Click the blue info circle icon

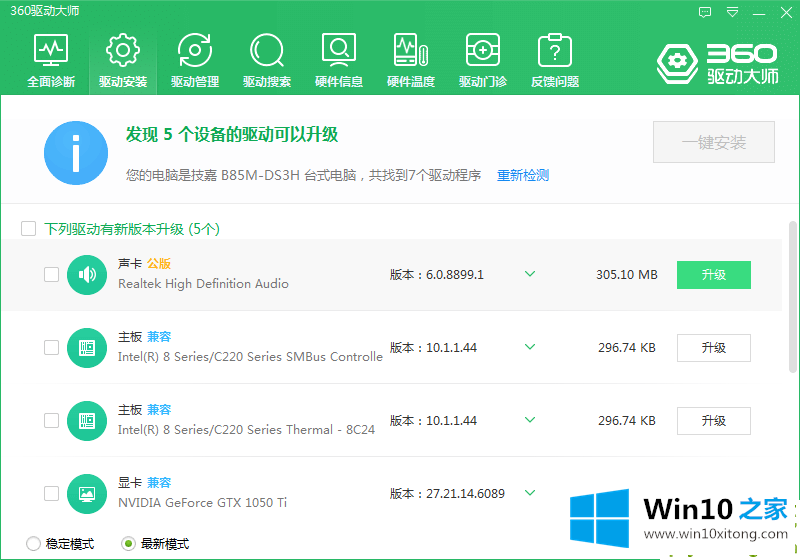76,153
